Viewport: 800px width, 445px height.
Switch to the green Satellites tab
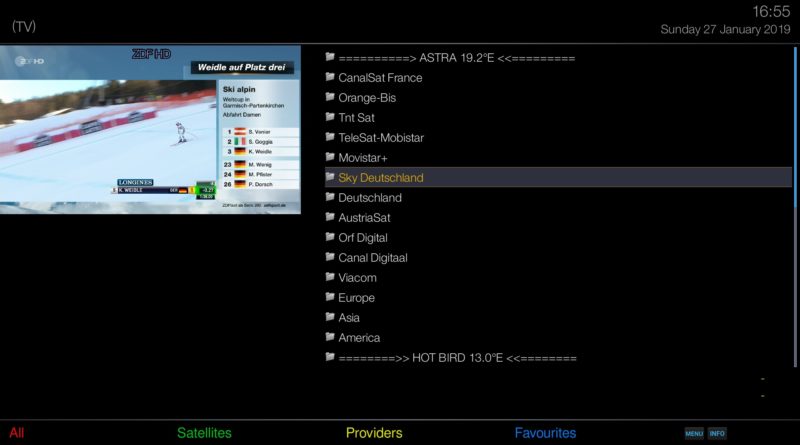coord(204,433)
